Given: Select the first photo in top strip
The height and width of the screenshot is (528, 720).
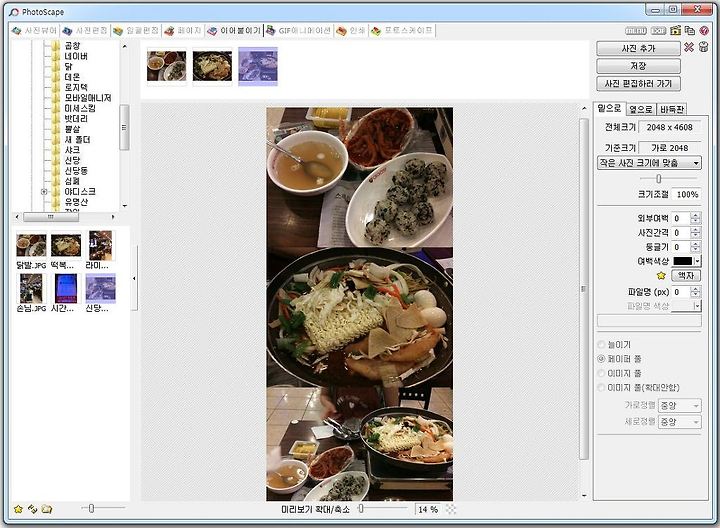Looking at the screenshot, I should 167,66.
